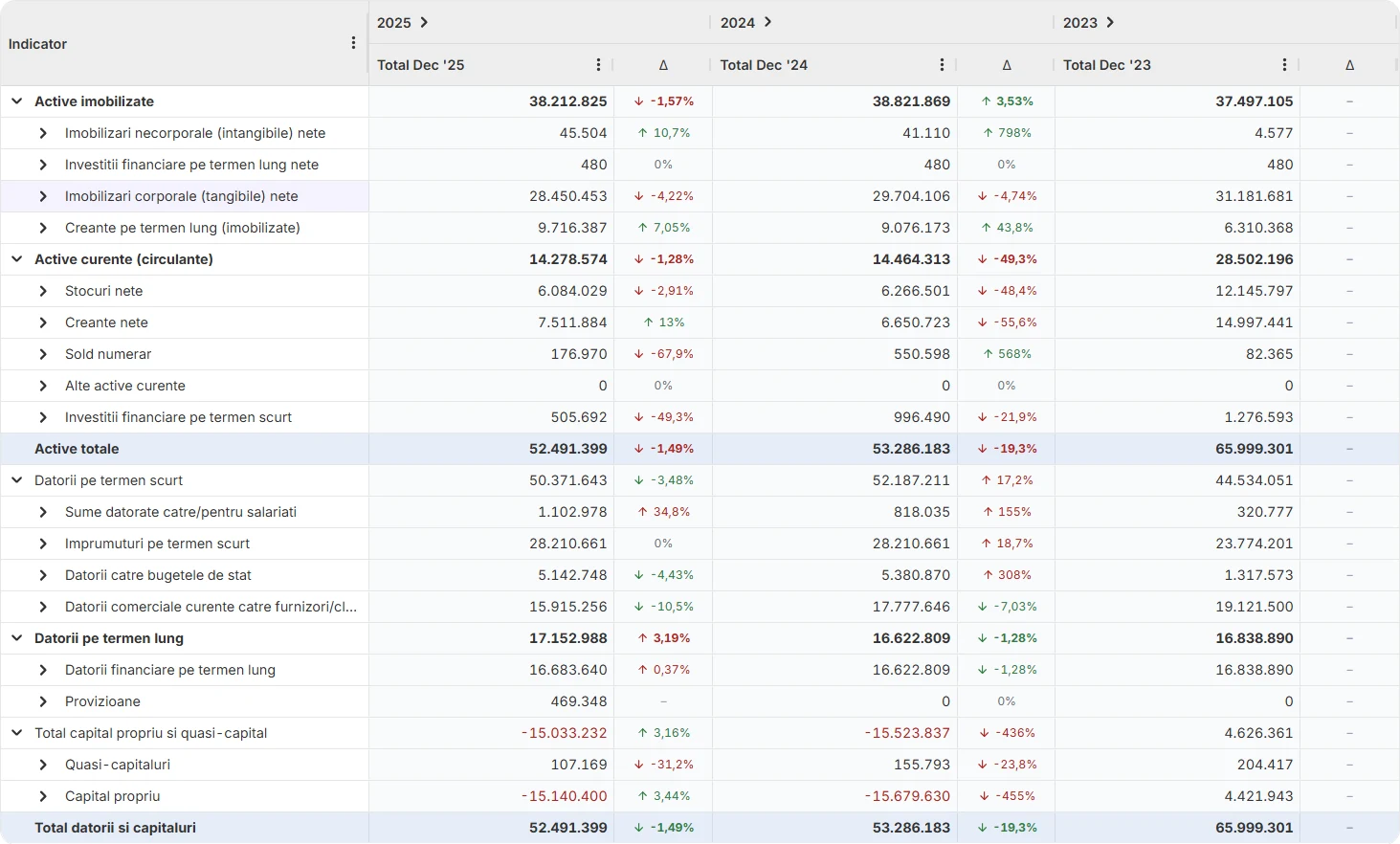The image size is (1400, 844).
Task: Select negative equity value -15.033.232
Action: point(565,733)
